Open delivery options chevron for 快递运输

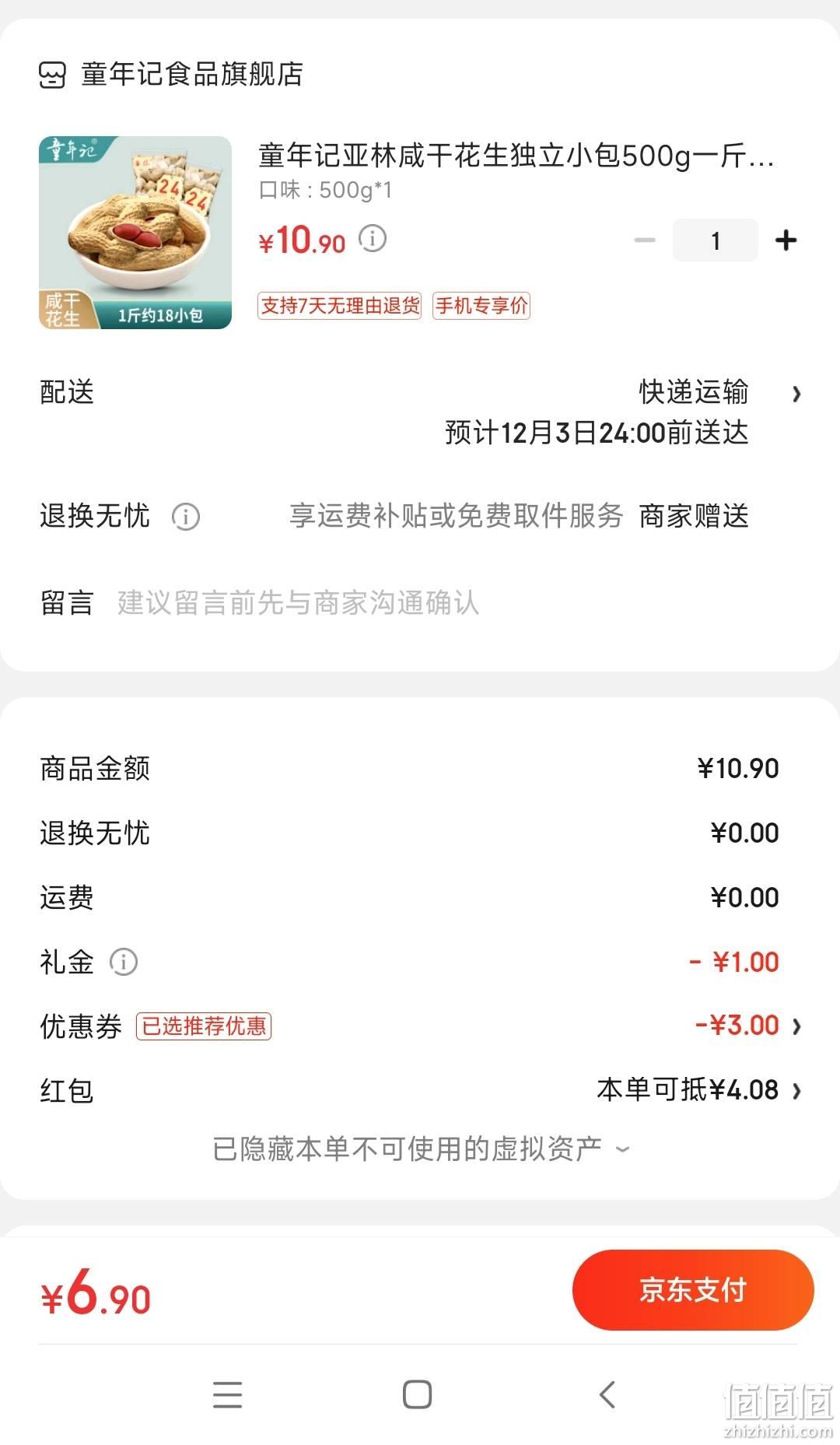click(796, 394)
